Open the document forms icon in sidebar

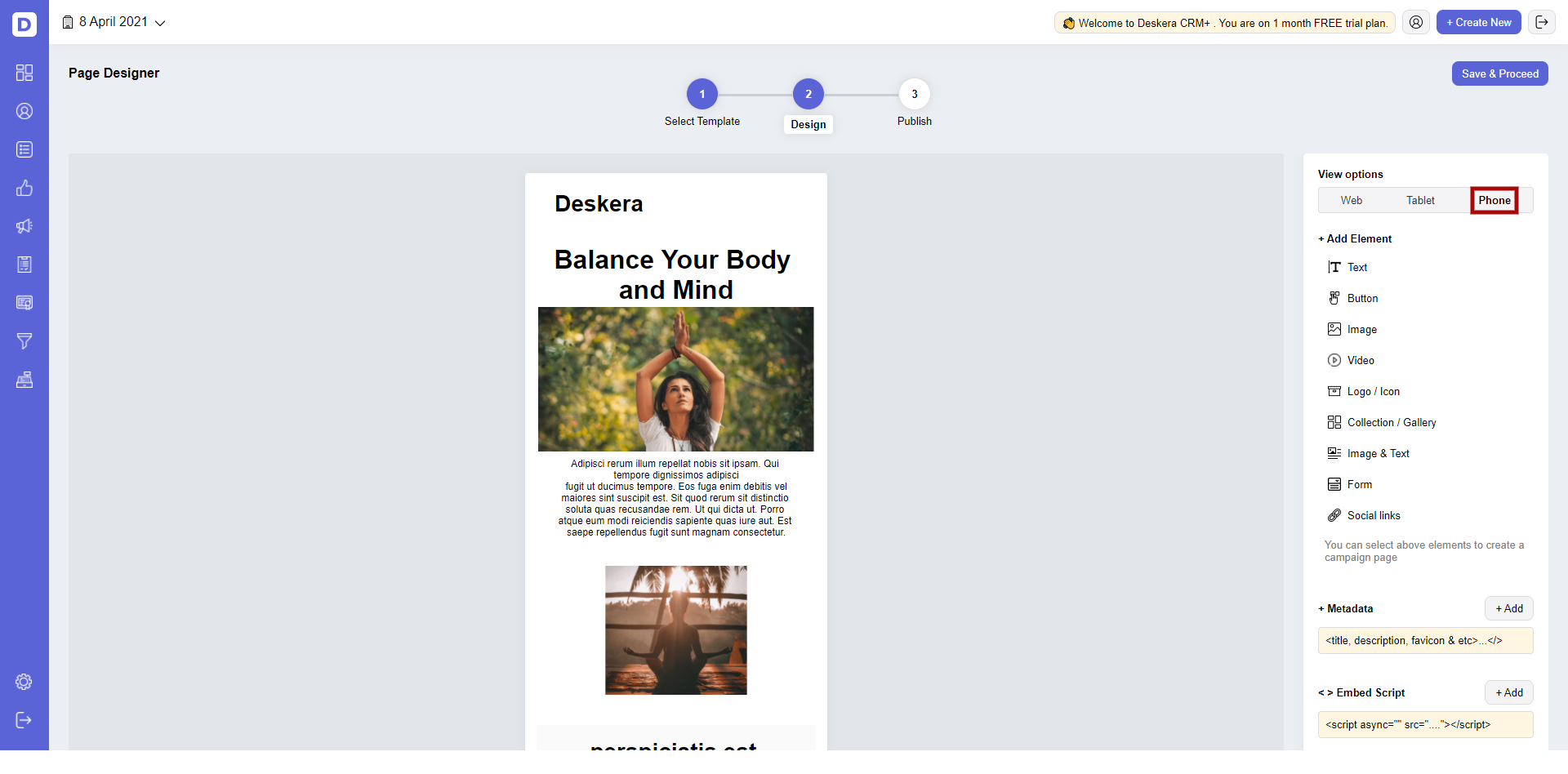pyautogui.click(x=24, y=265)
